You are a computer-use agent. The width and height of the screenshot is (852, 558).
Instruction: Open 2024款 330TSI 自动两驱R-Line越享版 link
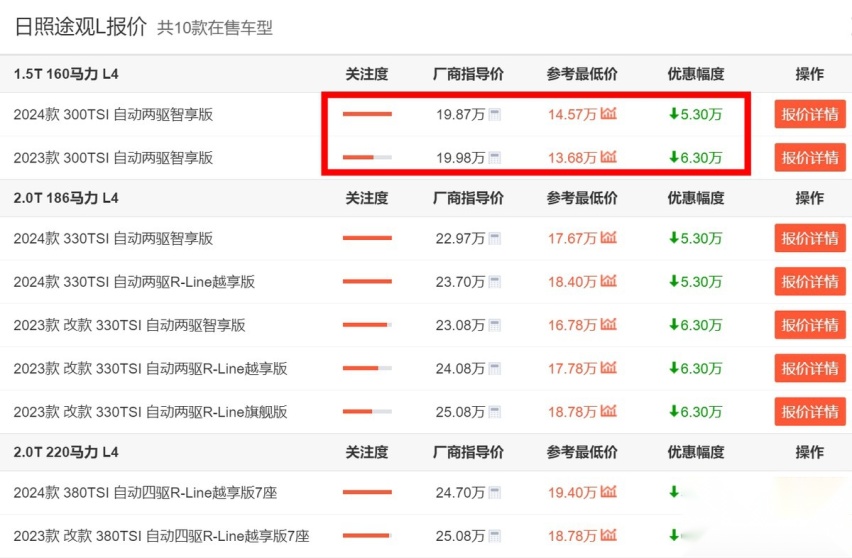pyautogui.click(x=134, y=282)
